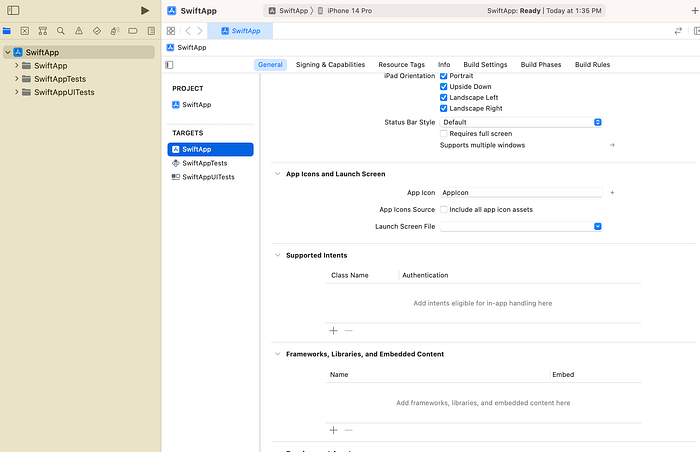Expand SwiftApp folder in navigator
Viewport: 700px width, 452px height.
click(17, 66)
